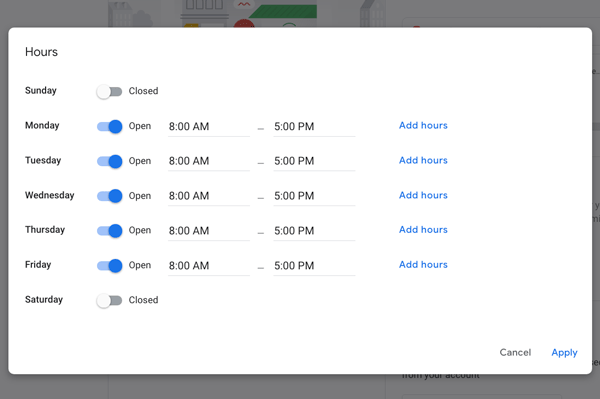Image resolution: width=600 pixels, height=399 pixels.
Task: Select the Sunday day label
Action: pyautogui.click(x=41, y=91)
